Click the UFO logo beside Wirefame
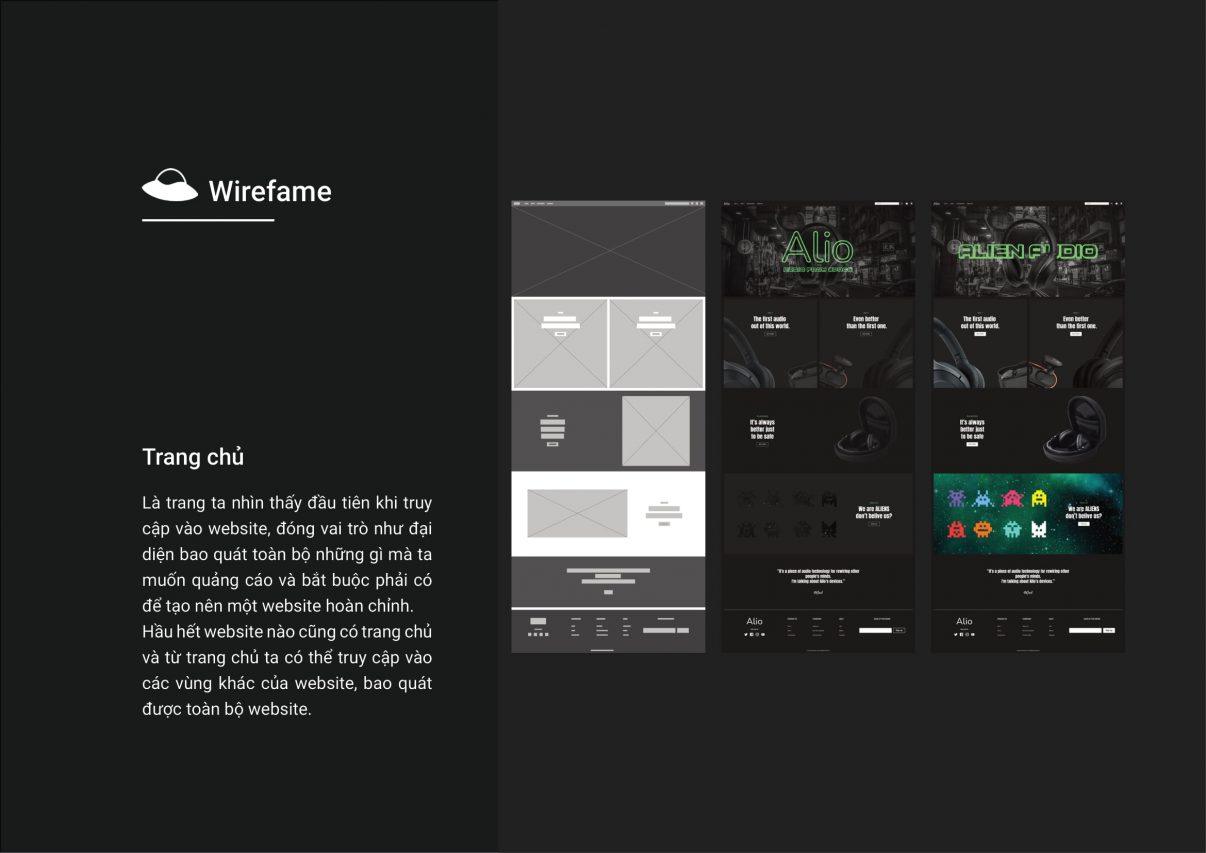This screenshot has width=1206, height=853. pyautogui.click(x=170, y=185)
